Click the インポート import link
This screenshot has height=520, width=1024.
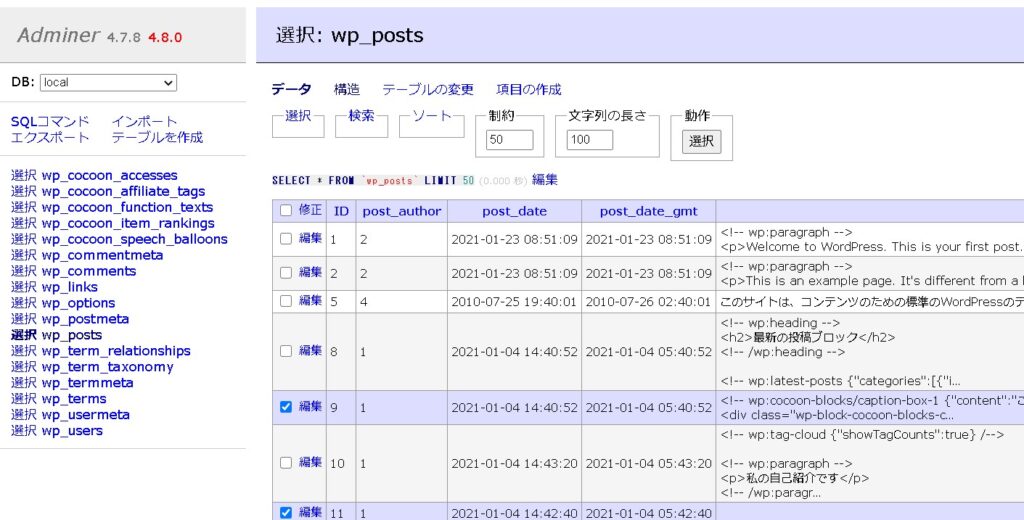[144, 121]
